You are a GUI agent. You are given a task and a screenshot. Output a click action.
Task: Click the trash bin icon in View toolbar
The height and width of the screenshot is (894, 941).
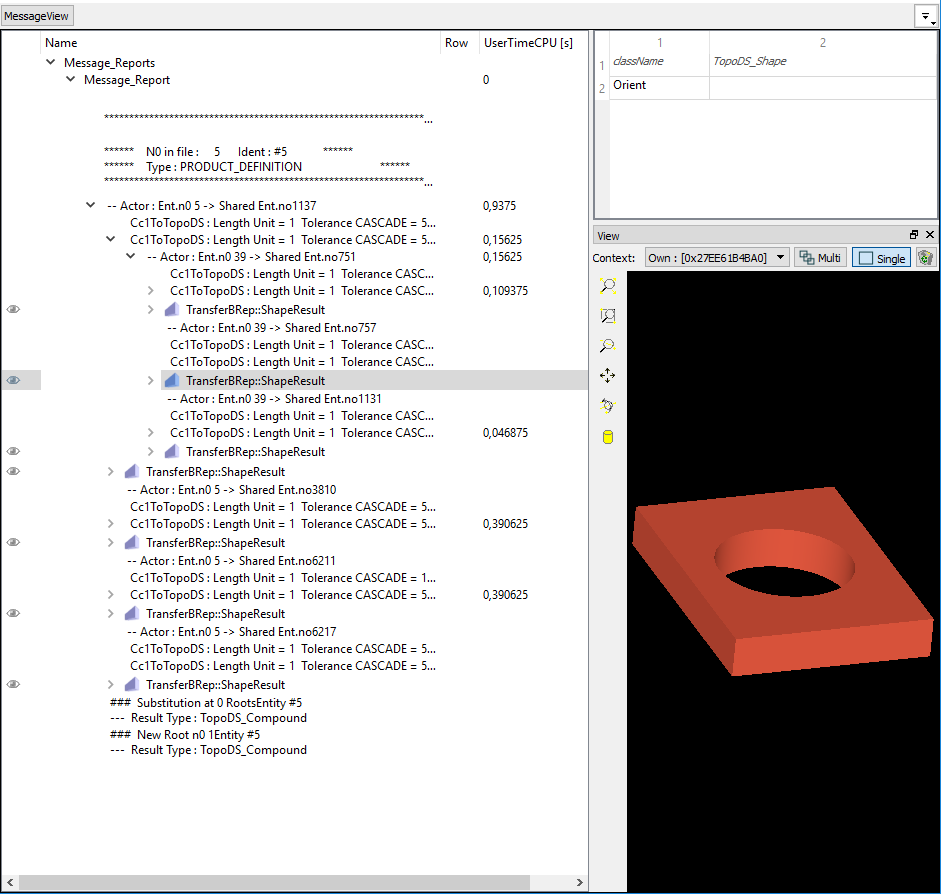[x=925, y=258]
